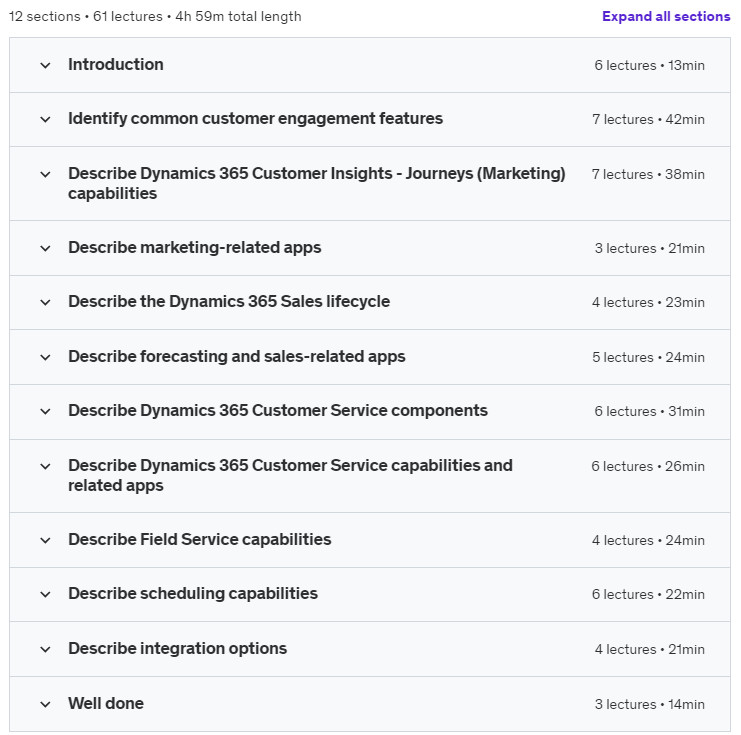Select 'Describe integration options' title
Viewport: 741px width, 735px height.
tap(177, 649)
